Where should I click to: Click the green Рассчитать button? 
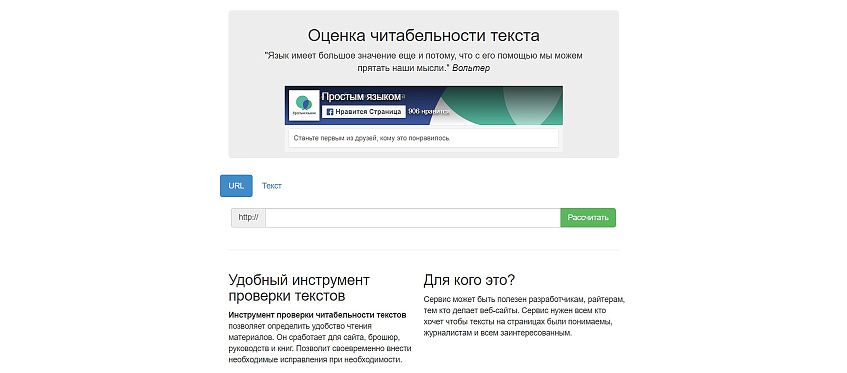[588, 218]
